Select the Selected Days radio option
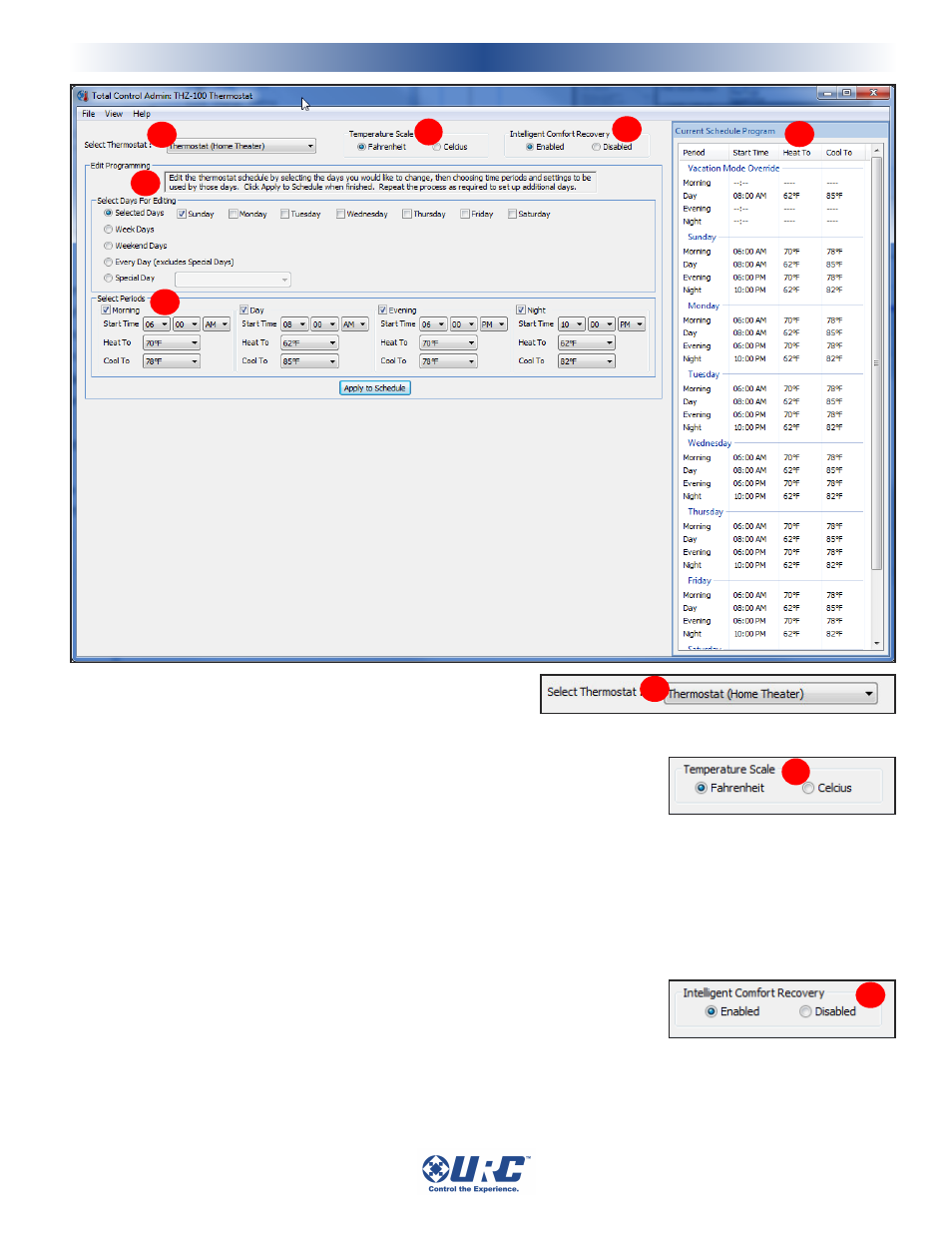The width and height of the screenshot is (952, 1233). click(x=109, y=213)
